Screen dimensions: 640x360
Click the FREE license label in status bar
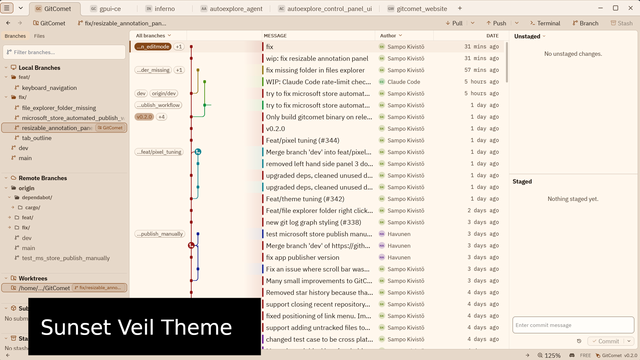pyautogui.click(x=585, y=356)
